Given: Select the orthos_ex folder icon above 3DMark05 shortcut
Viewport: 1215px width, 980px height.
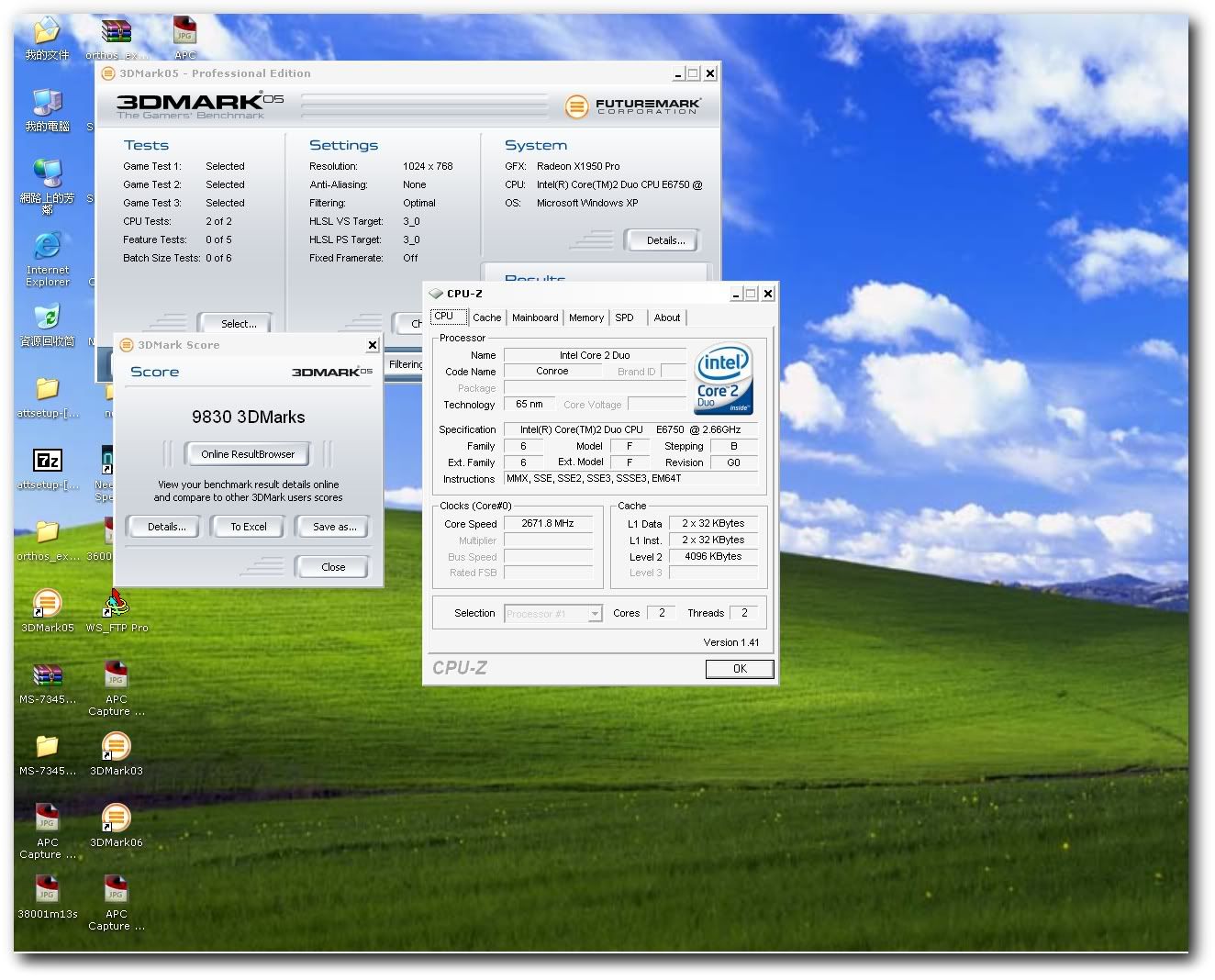Looking at the screenshot, I should [47, 531].
